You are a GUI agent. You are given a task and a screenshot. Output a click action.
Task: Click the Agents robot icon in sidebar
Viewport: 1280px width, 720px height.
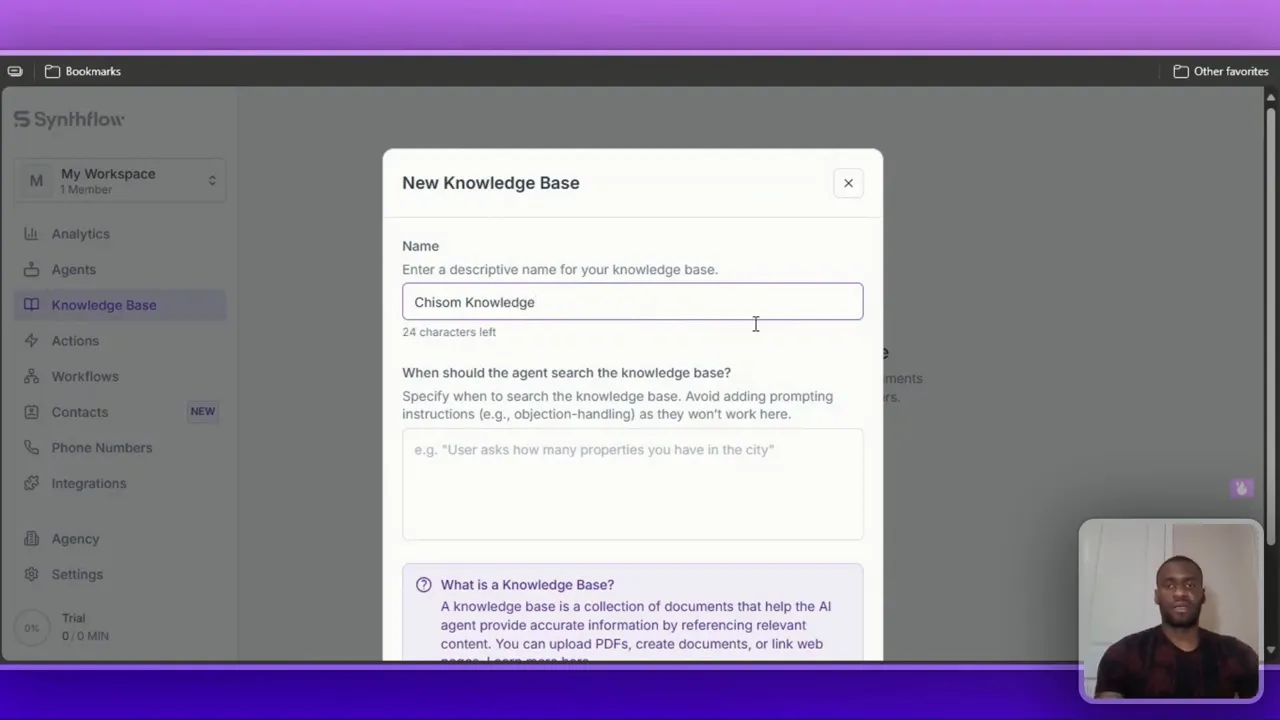[x=31, y=270]
